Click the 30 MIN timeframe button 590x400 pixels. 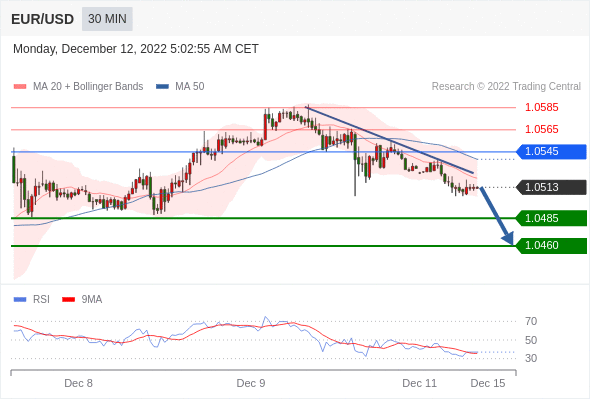107,18
